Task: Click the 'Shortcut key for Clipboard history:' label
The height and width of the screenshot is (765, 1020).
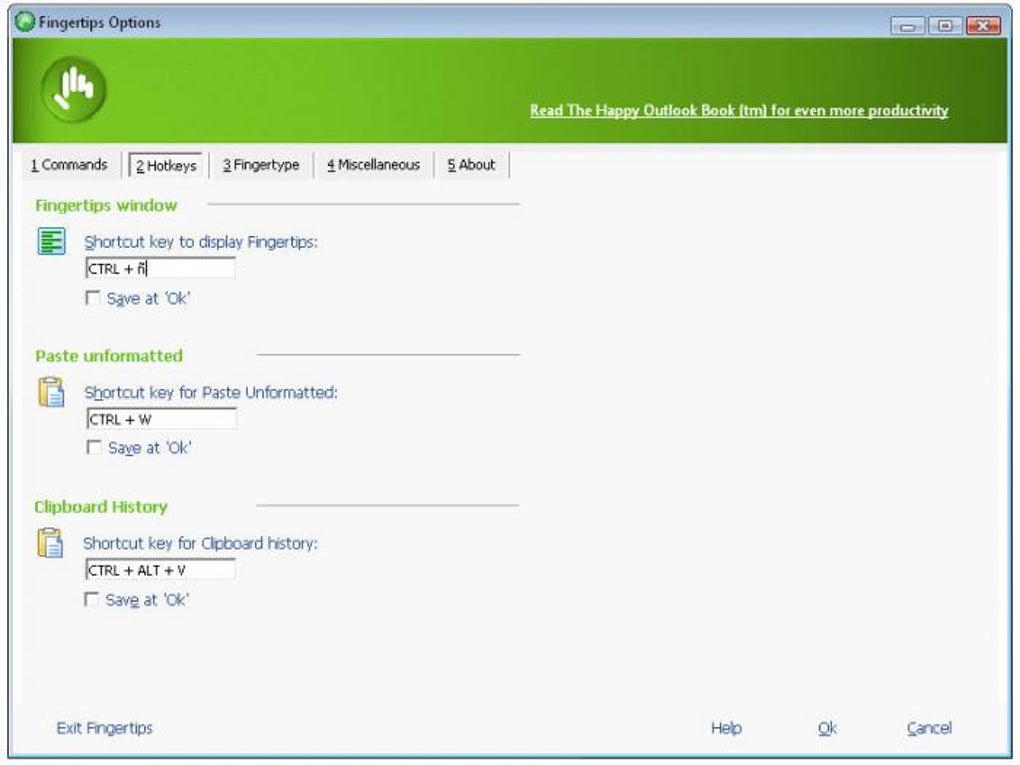Action: click(200, 543)
